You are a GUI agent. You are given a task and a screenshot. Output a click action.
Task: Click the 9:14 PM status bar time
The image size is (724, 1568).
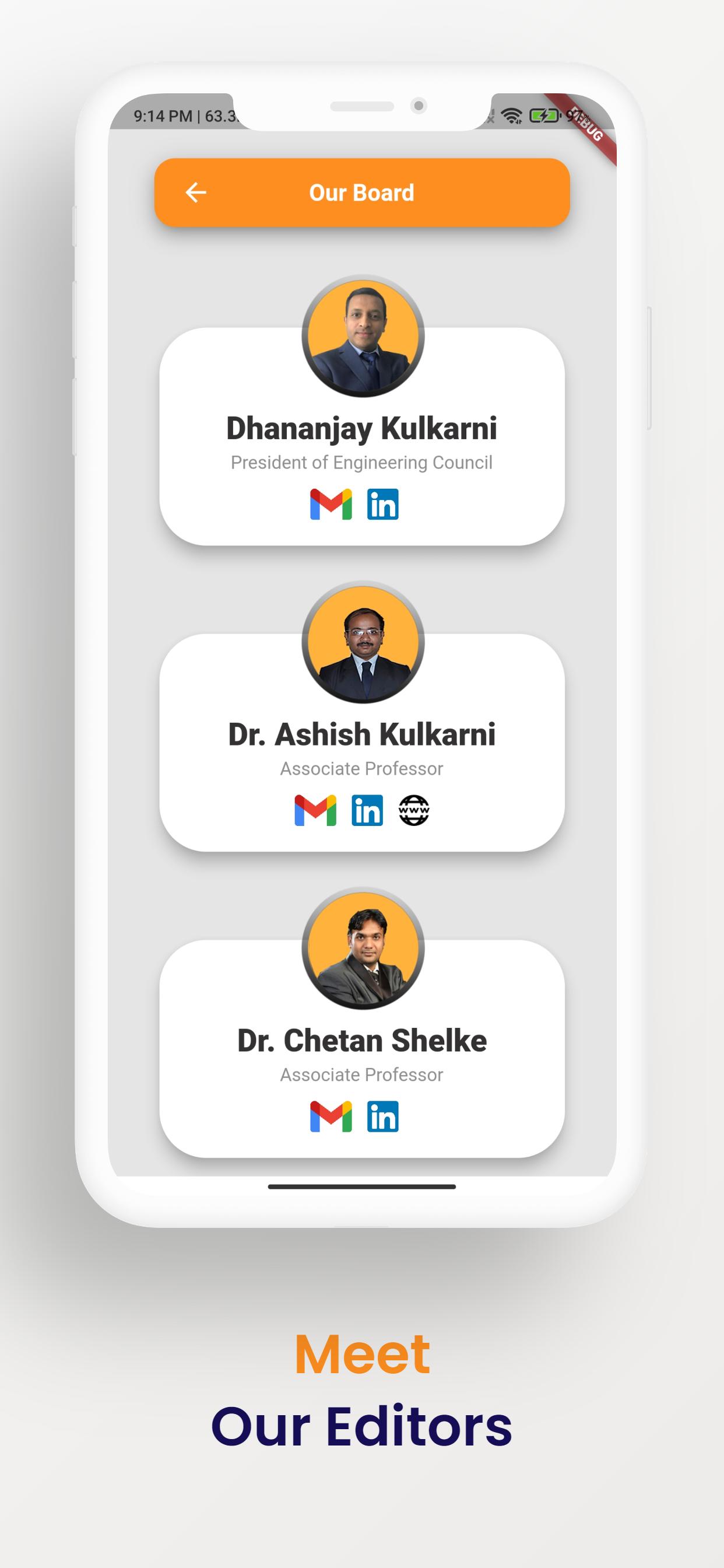click(x=163, y=116)
